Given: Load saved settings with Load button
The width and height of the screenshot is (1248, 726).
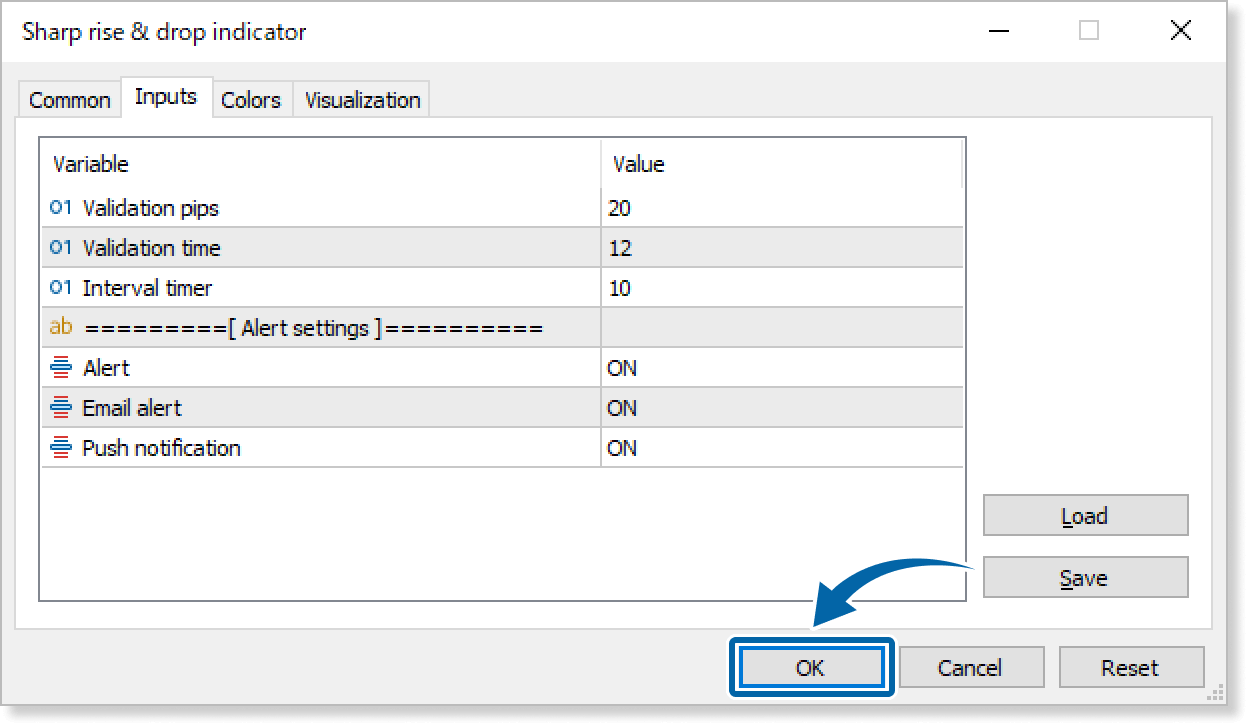Looking at the screenshot, I should (x=1084, y=516).
